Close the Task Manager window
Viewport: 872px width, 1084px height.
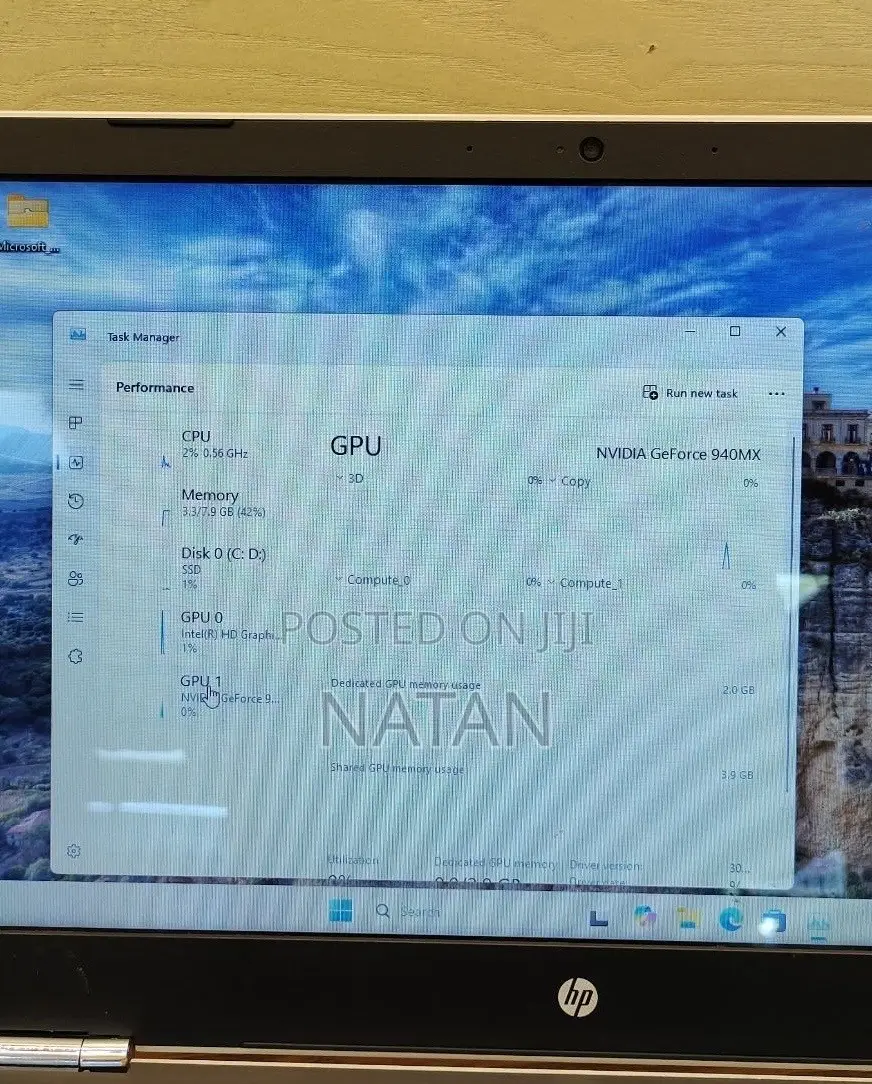[x=781, y=332]
